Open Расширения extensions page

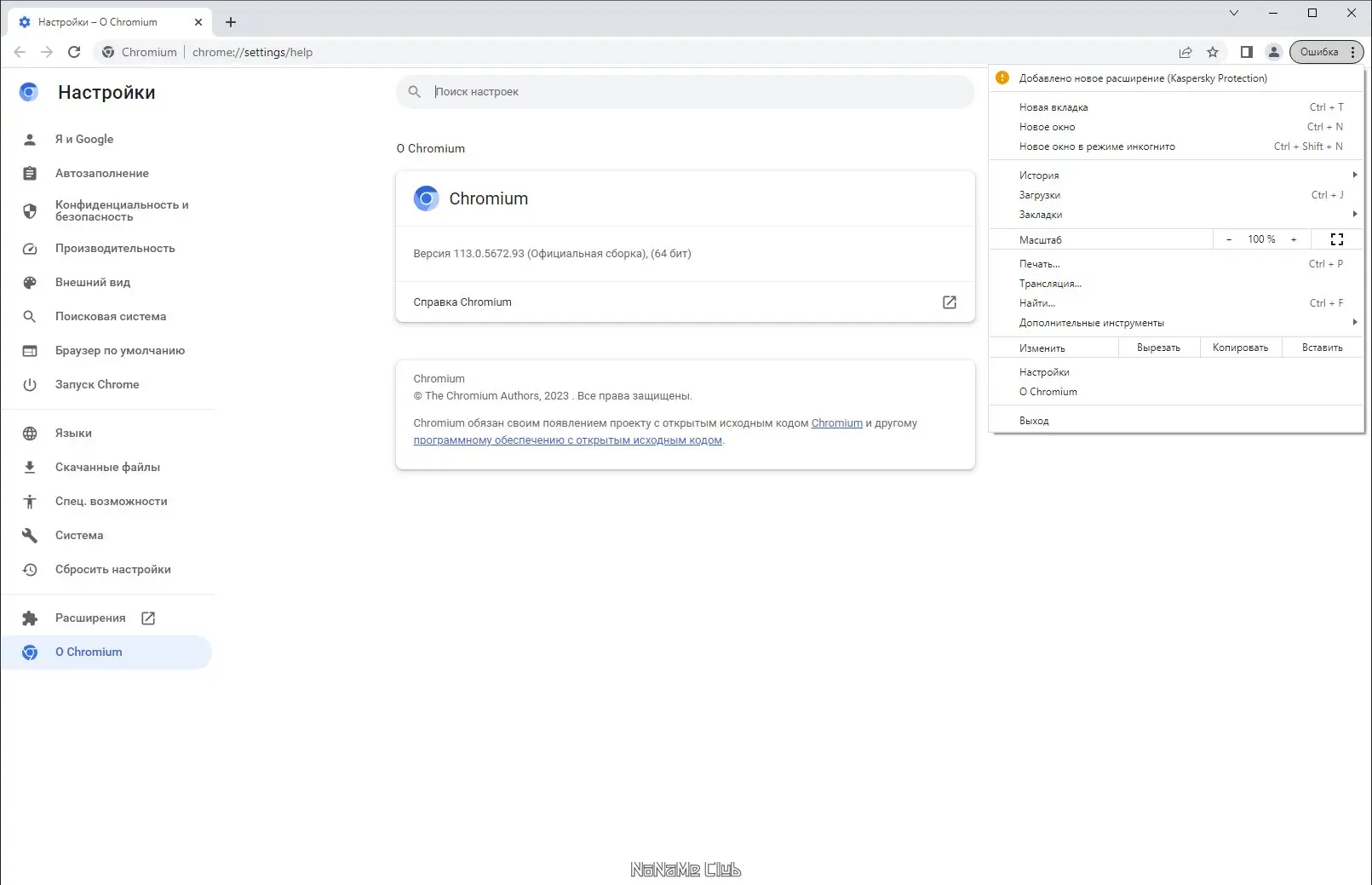click(90, 618)
